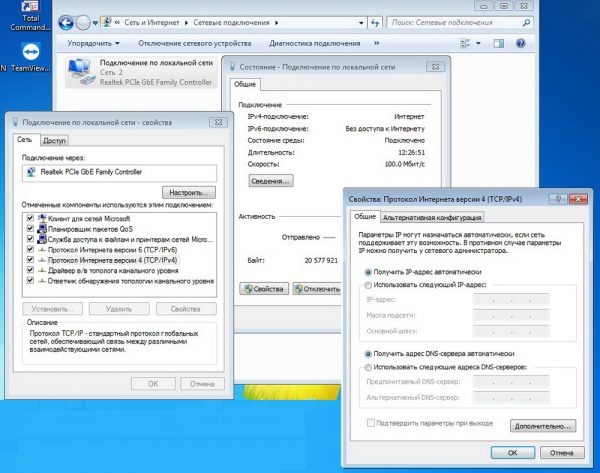Screen dimensions: 600x473
Task: Click Диагностика подключения
Action: [315, 43]
